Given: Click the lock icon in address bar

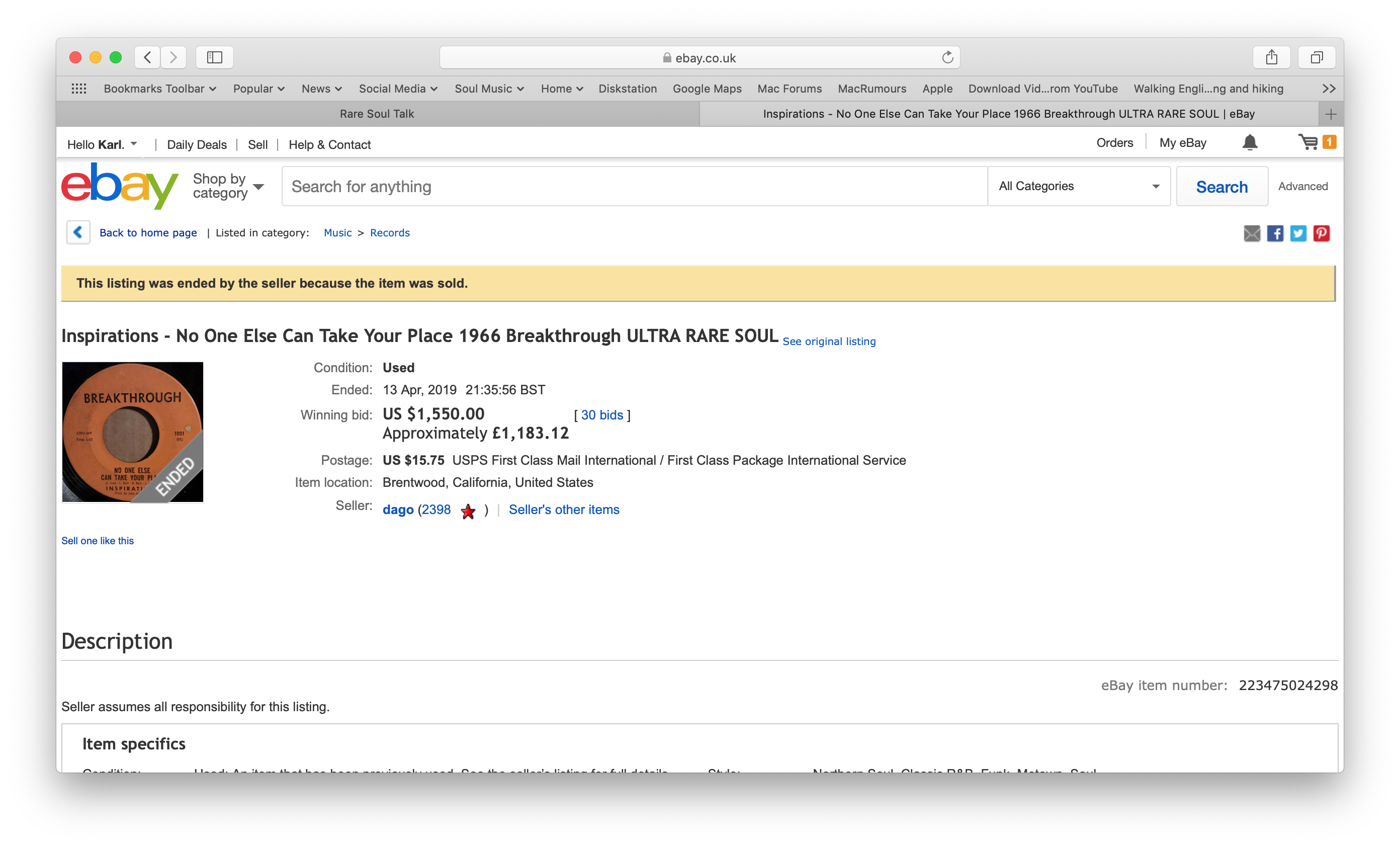Looking at the screenshot, I should 667,58.
